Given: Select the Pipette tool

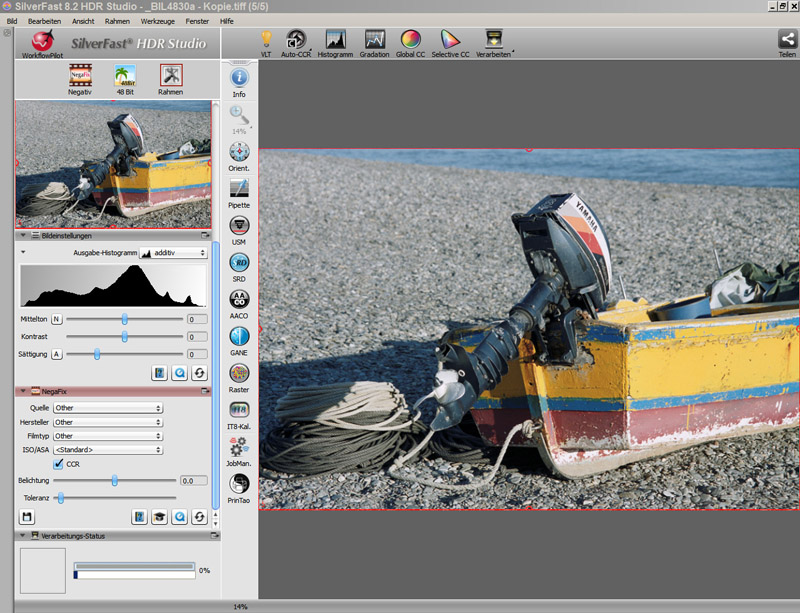Looking at the screenshot, I should (239, 189).
